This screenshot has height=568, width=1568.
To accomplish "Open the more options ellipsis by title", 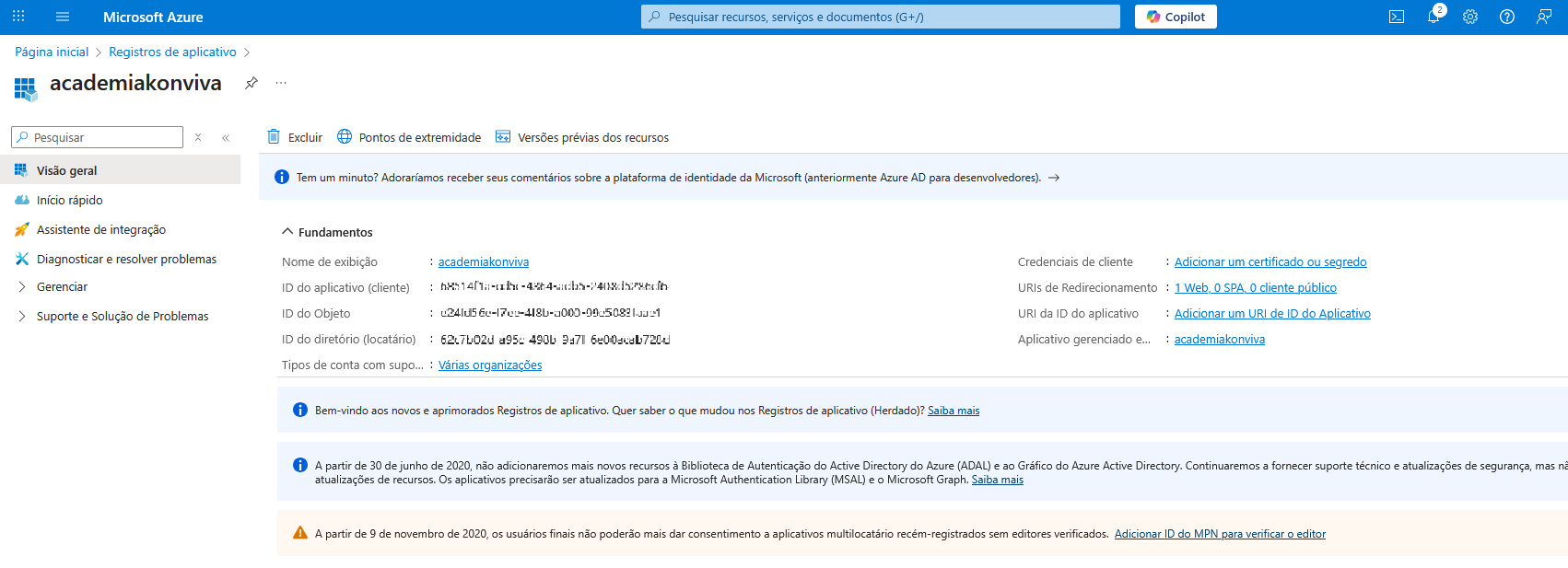I will coord(281,83).
